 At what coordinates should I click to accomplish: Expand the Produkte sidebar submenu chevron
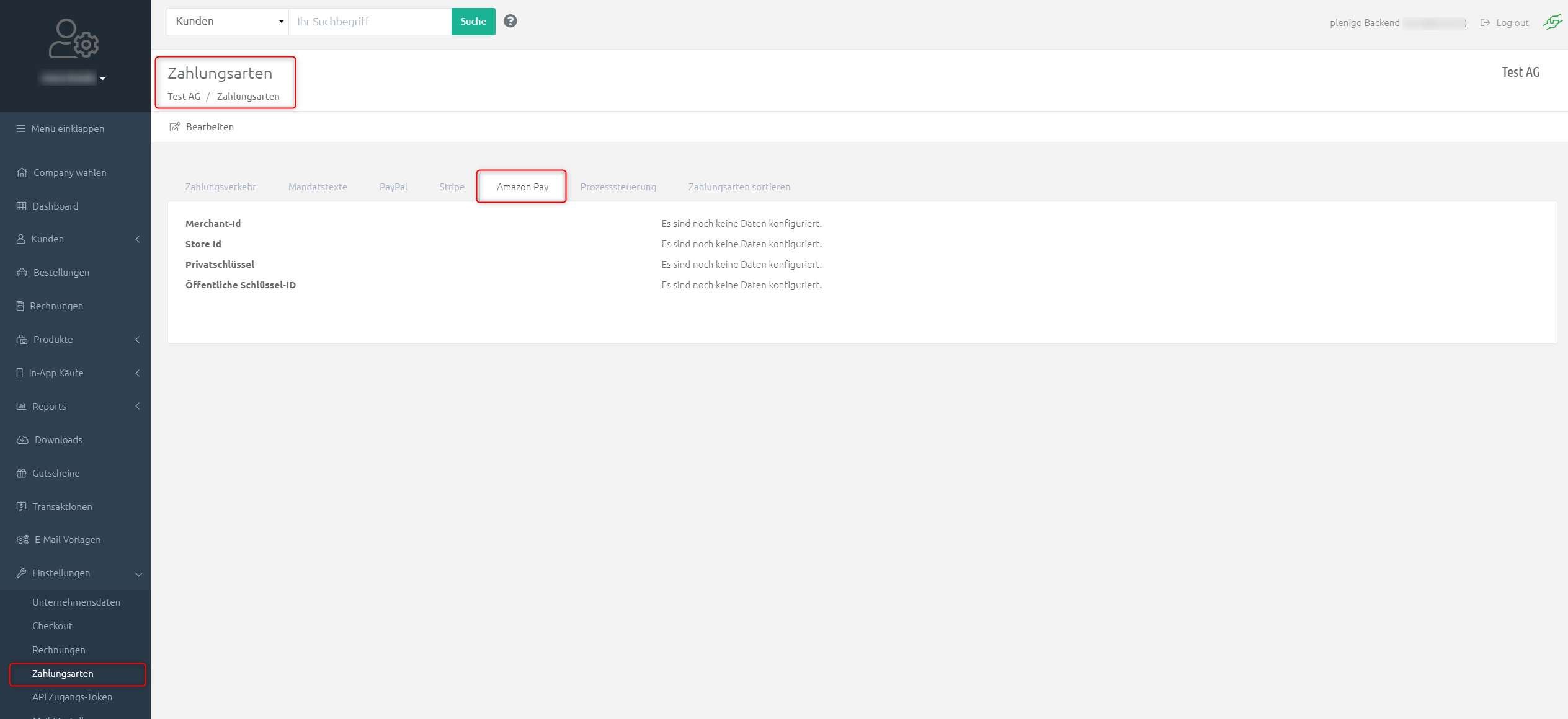[138, 340]
